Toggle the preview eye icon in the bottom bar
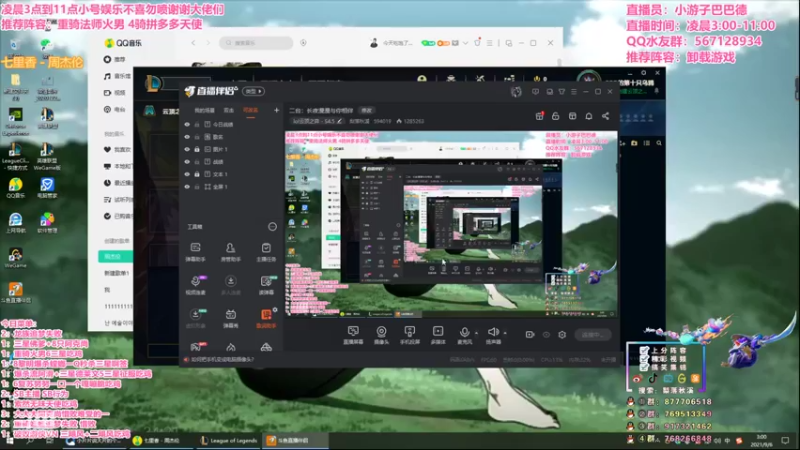Viewport: 800px width, 450px height. pyautogui.click(x=546, y=335)
